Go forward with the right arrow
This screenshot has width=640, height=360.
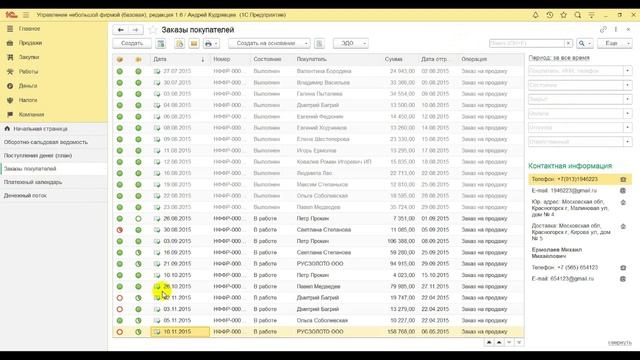click(136, 30)
